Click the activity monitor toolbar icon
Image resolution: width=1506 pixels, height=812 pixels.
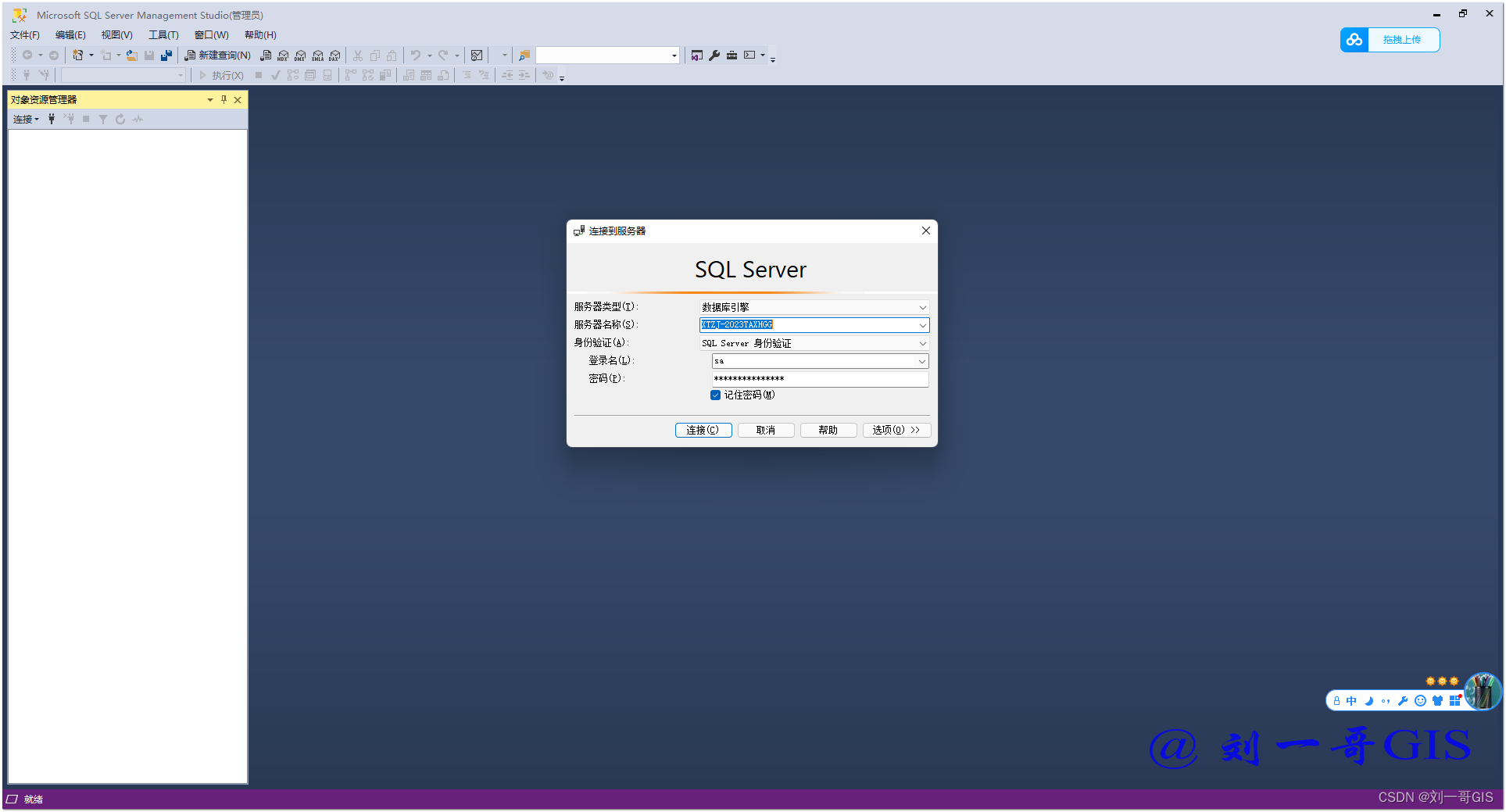point(477,55)
